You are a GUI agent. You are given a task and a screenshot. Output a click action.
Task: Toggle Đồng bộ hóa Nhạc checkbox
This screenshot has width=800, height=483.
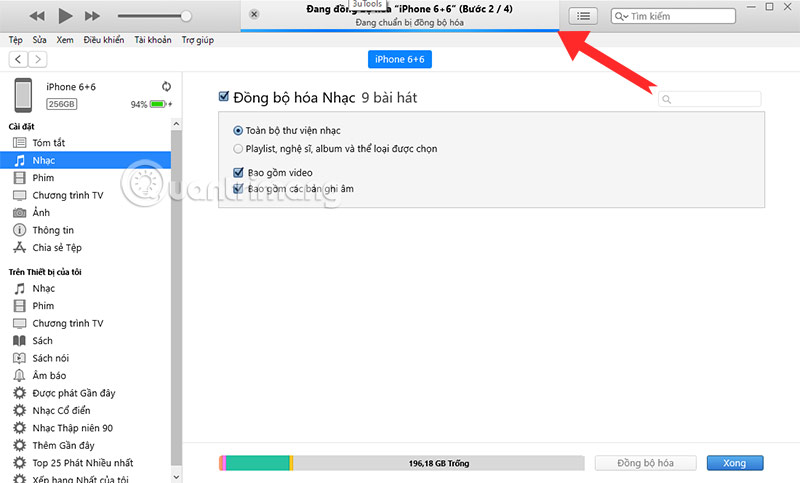pyautogui.click(x=223, y=96)
